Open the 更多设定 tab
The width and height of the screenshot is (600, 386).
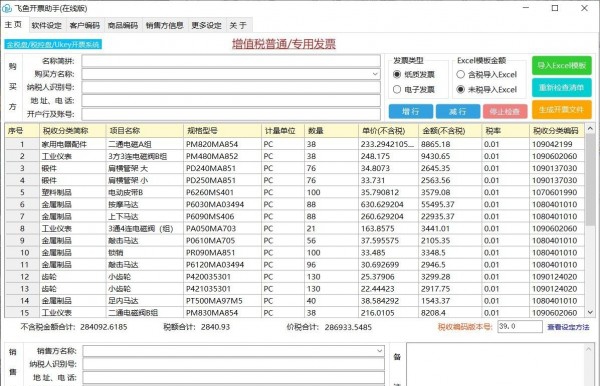tap(207, 25)
